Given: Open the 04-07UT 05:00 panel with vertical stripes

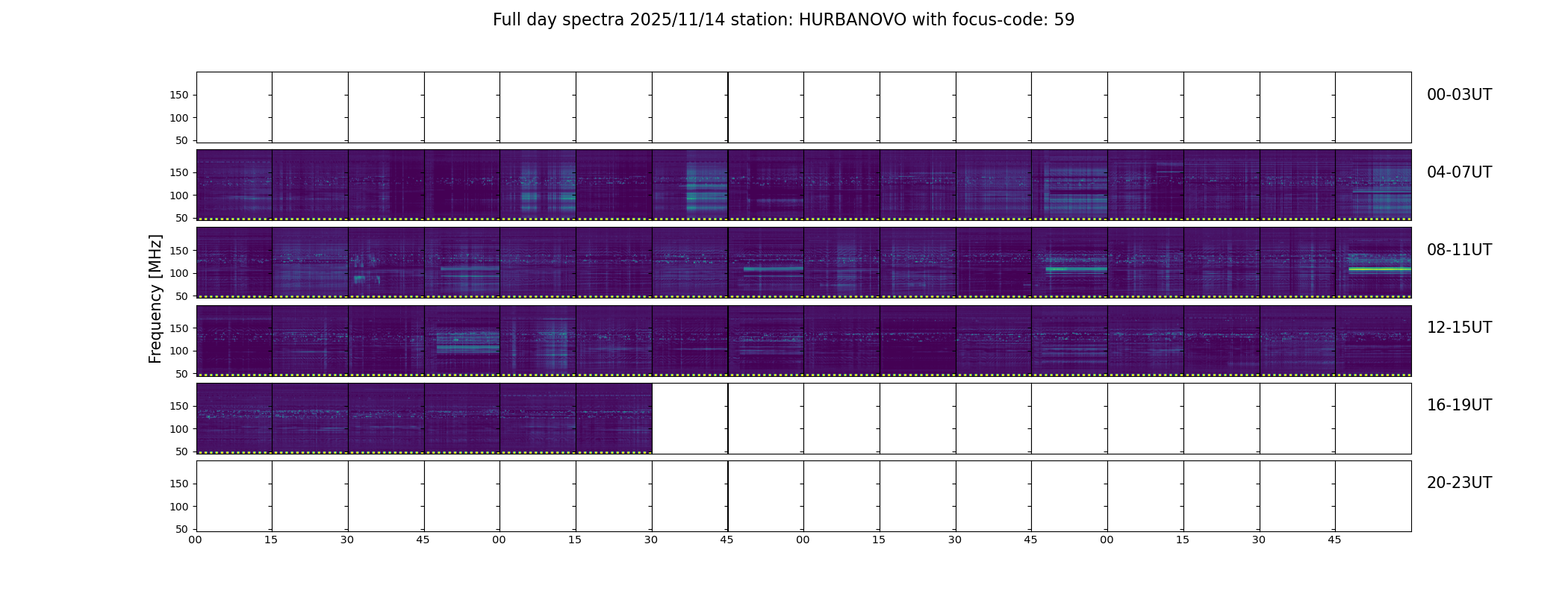Looking at the screenshot, I should pyautogui.click(x=538, y=185).
